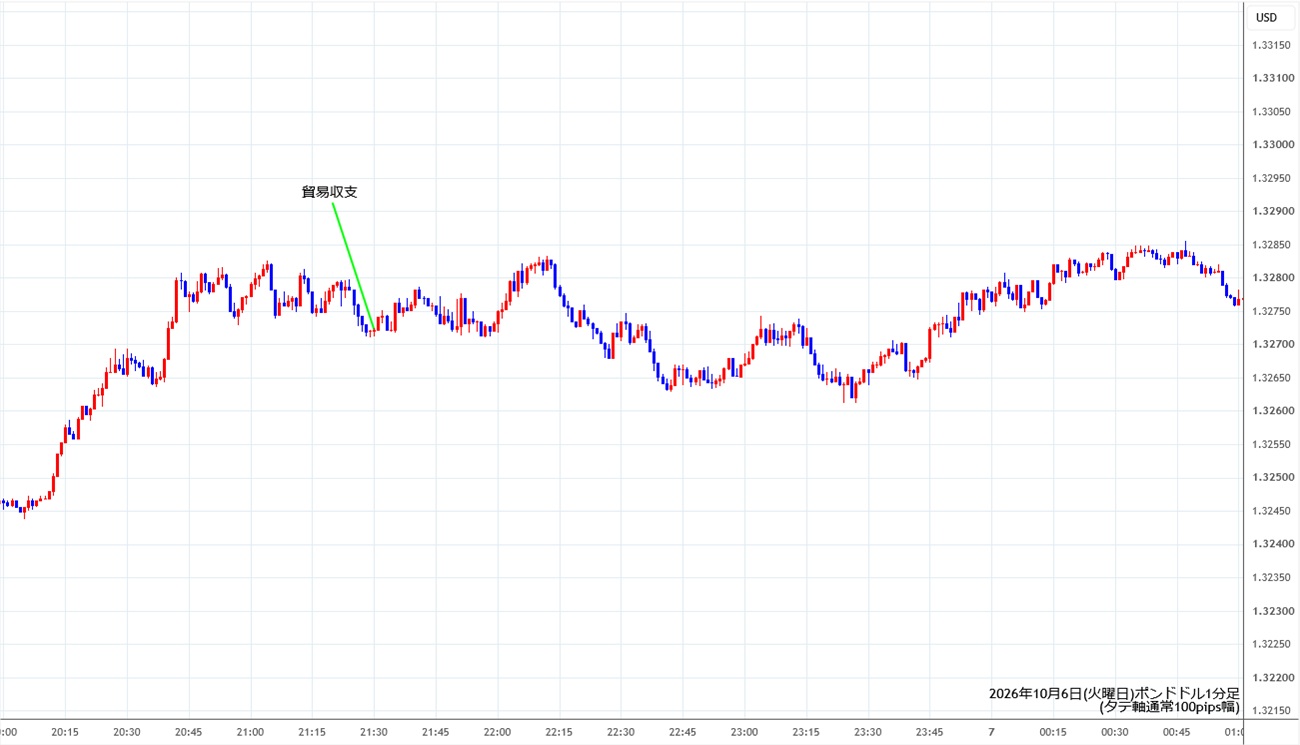Select price level 1.32300 on axis
Image resolution: width=1300 pixels, height=745 pixels.
tap(1271, 610)
